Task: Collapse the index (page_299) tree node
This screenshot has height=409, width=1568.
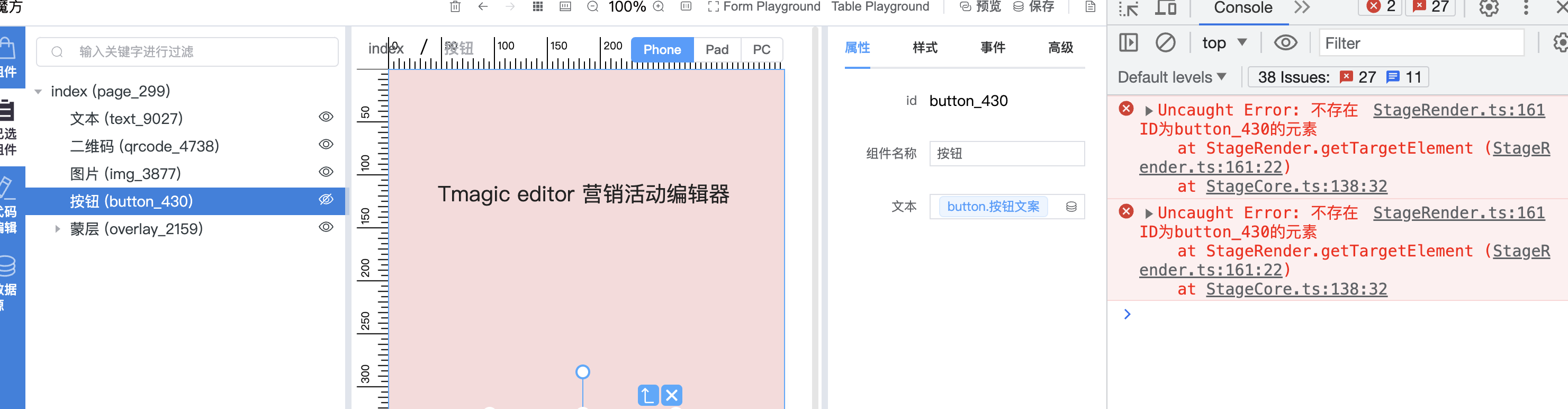Action: pyautogui.click(x=38, y=92)
